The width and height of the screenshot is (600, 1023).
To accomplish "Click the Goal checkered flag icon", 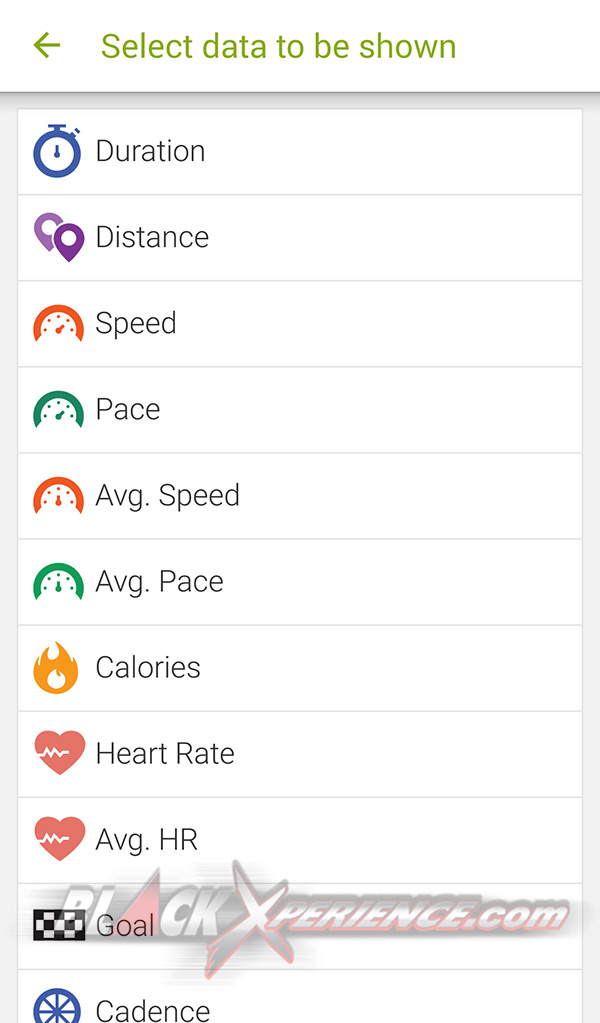I will (x=59, y=925).
